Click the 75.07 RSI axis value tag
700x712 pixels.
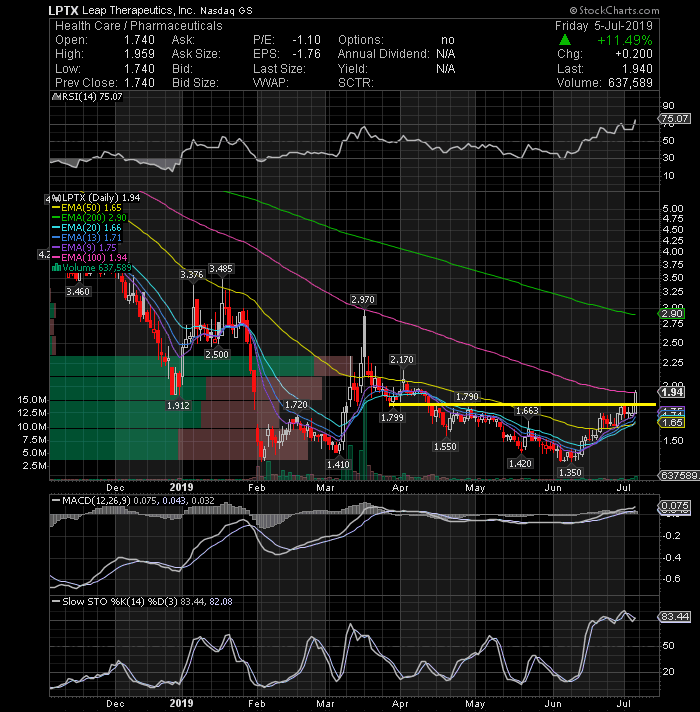(675, 119)
